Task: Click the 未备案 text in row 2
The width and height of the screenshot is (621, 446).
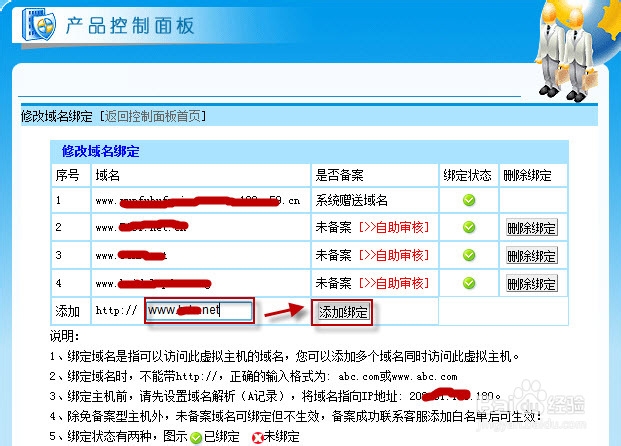Action: coord(333,227)
